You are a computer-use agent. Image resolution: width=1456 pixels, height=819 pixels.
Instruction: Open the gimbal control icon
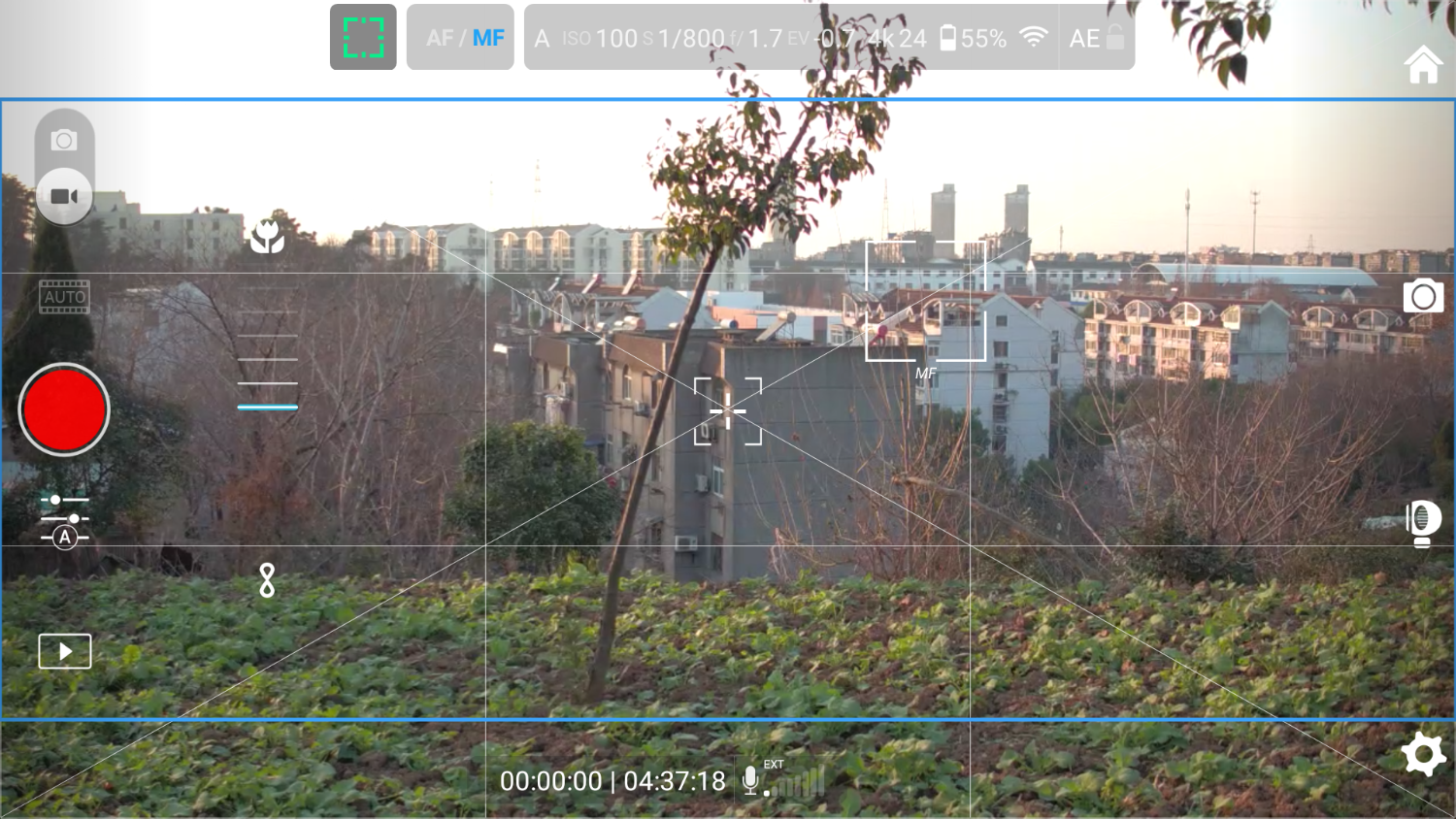click(1423, 524)
